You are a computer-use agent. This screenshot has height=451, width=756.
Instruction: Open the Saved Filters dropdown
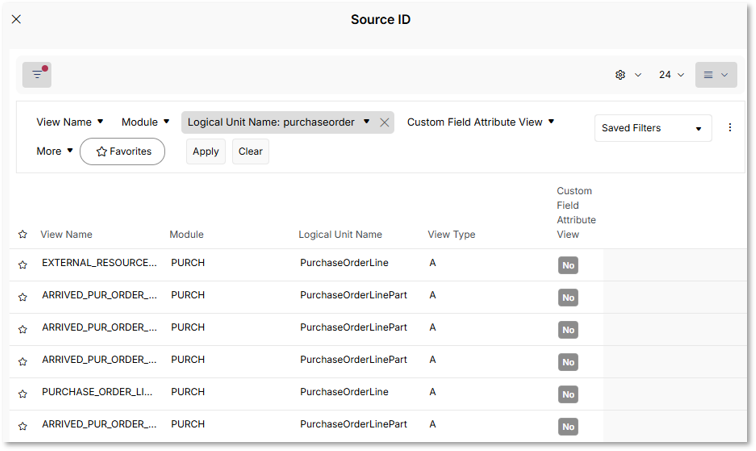point(653,128)
